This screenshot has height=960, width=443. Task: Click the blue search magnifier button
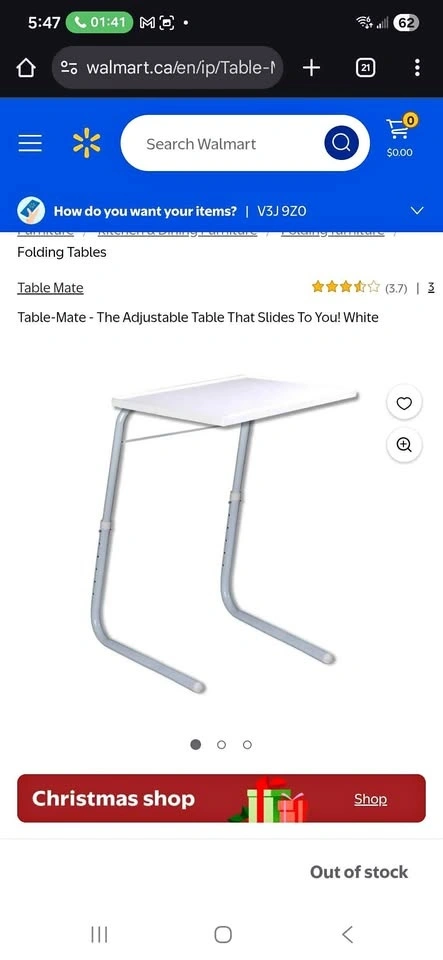coord(341,143)
